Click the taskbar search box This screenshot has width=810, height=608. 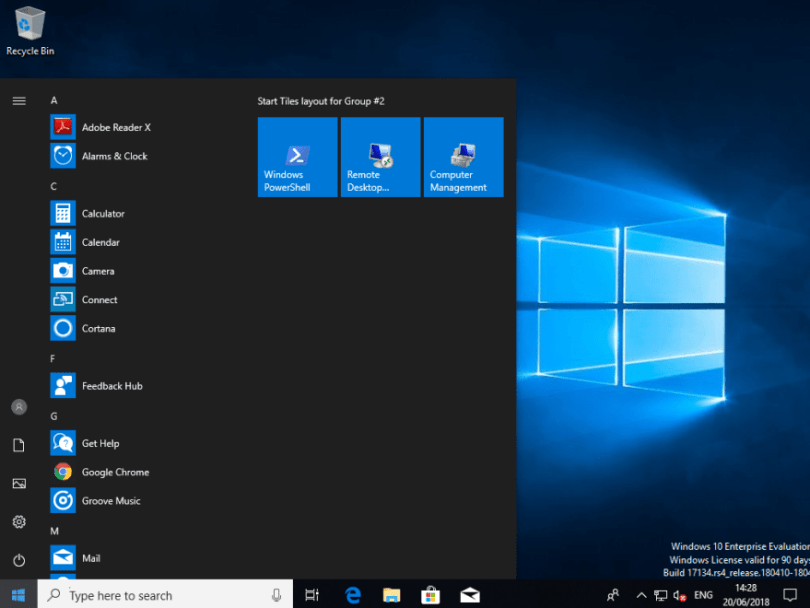pos(165,595)
